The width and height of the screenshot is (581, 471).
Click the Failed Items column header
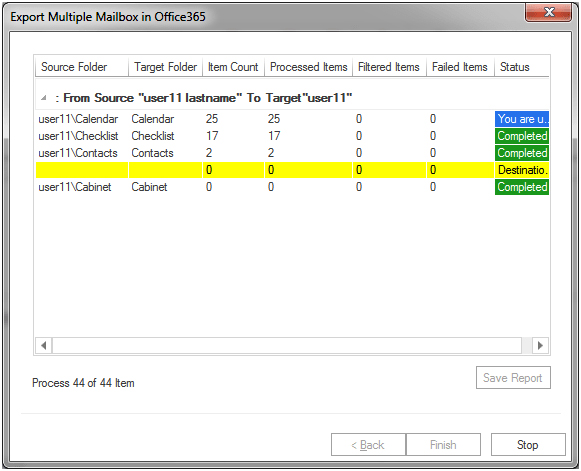click(x=461, y=67)
